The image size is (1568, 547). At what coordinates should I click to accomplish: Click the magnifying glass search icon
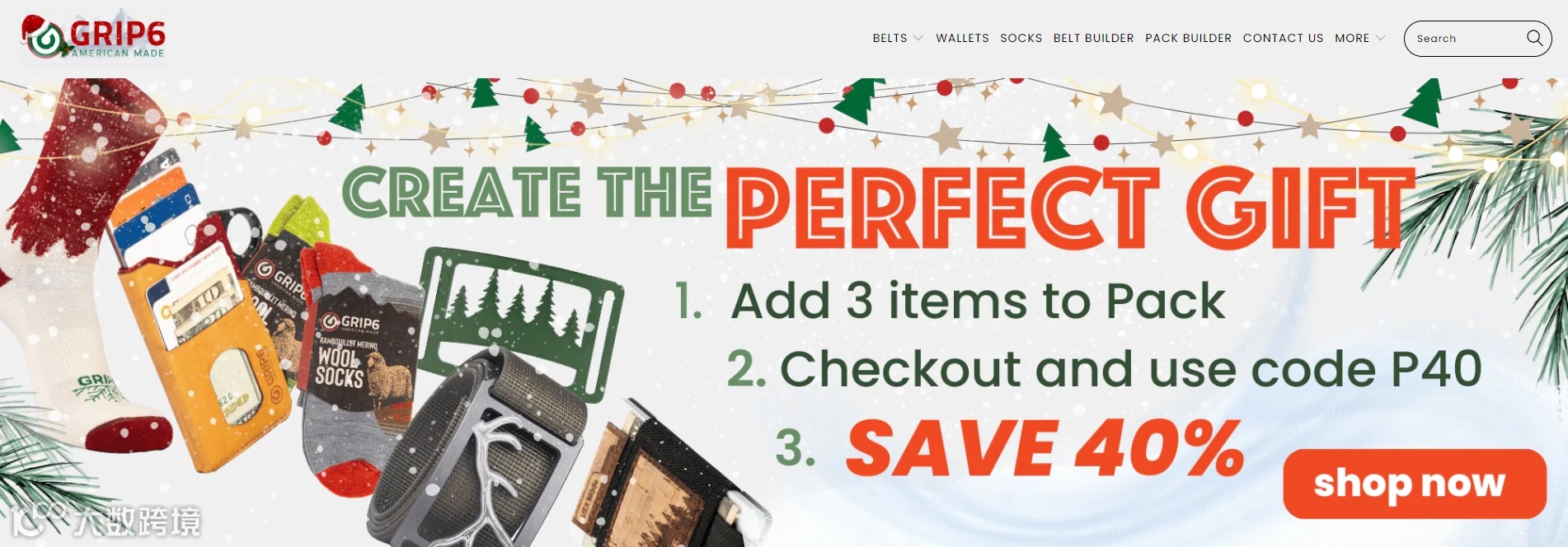tap(1534, 38)
